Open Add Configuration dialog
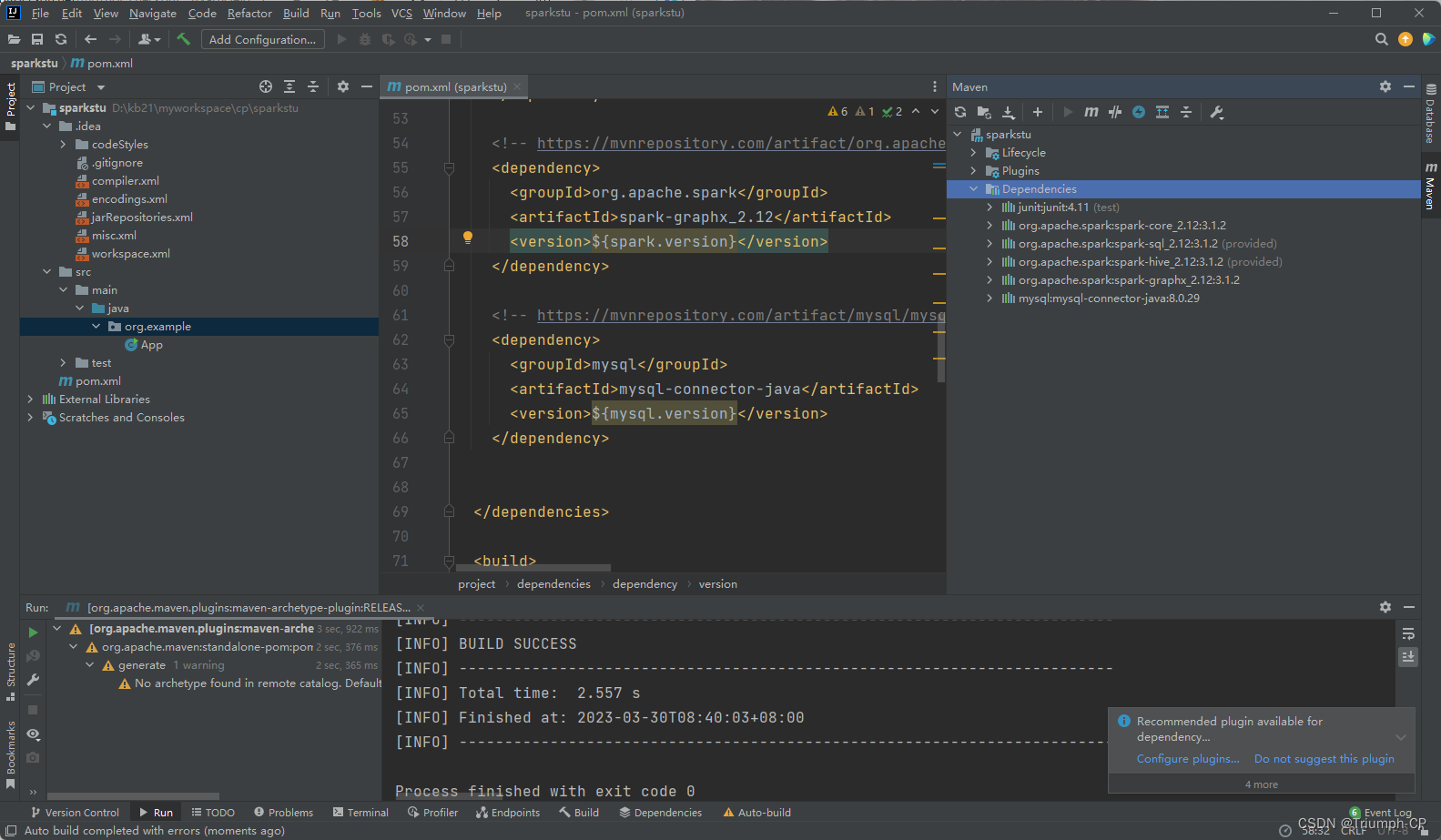Viewport: 1441px width, 840px height. 262,39
